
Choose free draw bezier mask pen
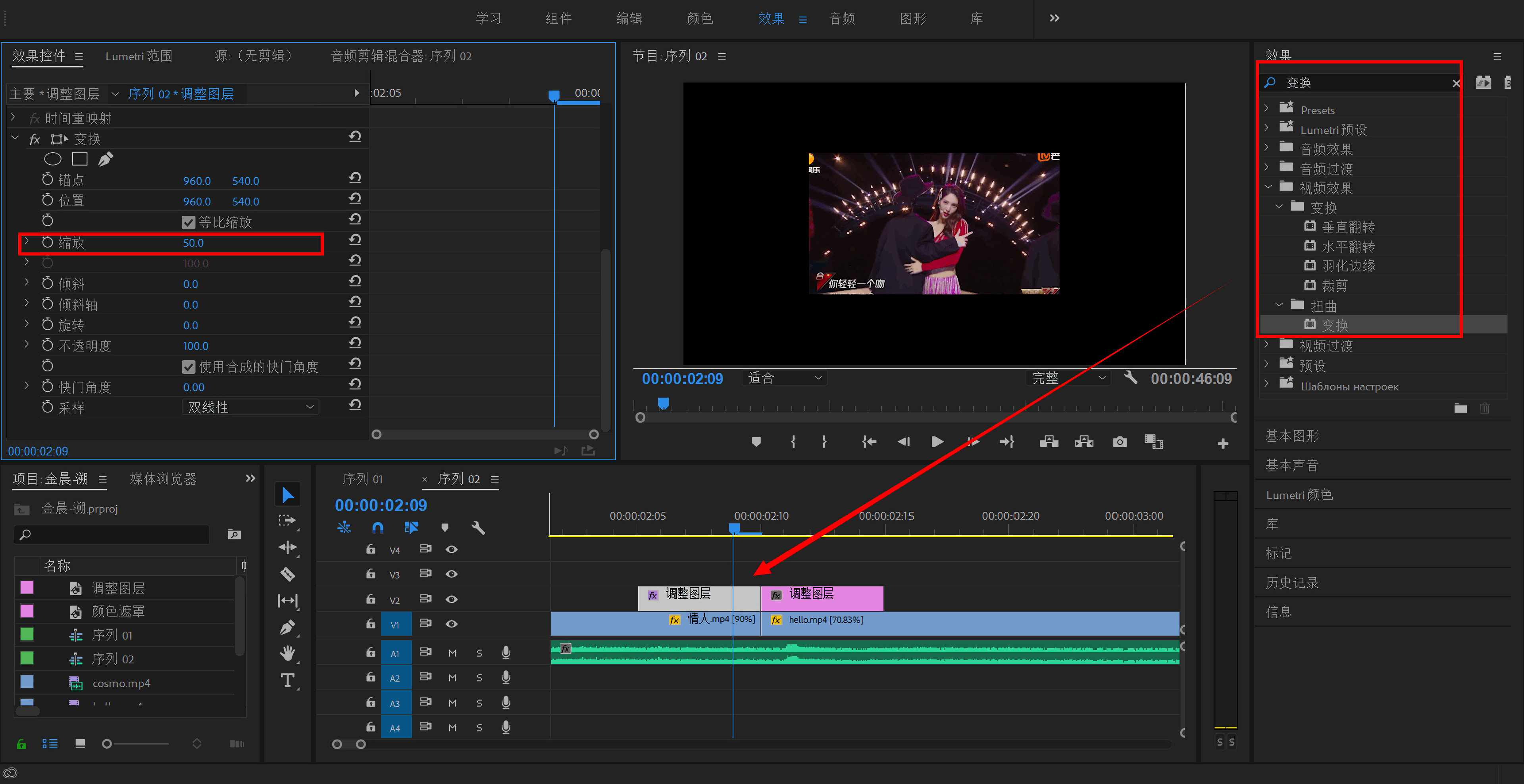[106, 159]
